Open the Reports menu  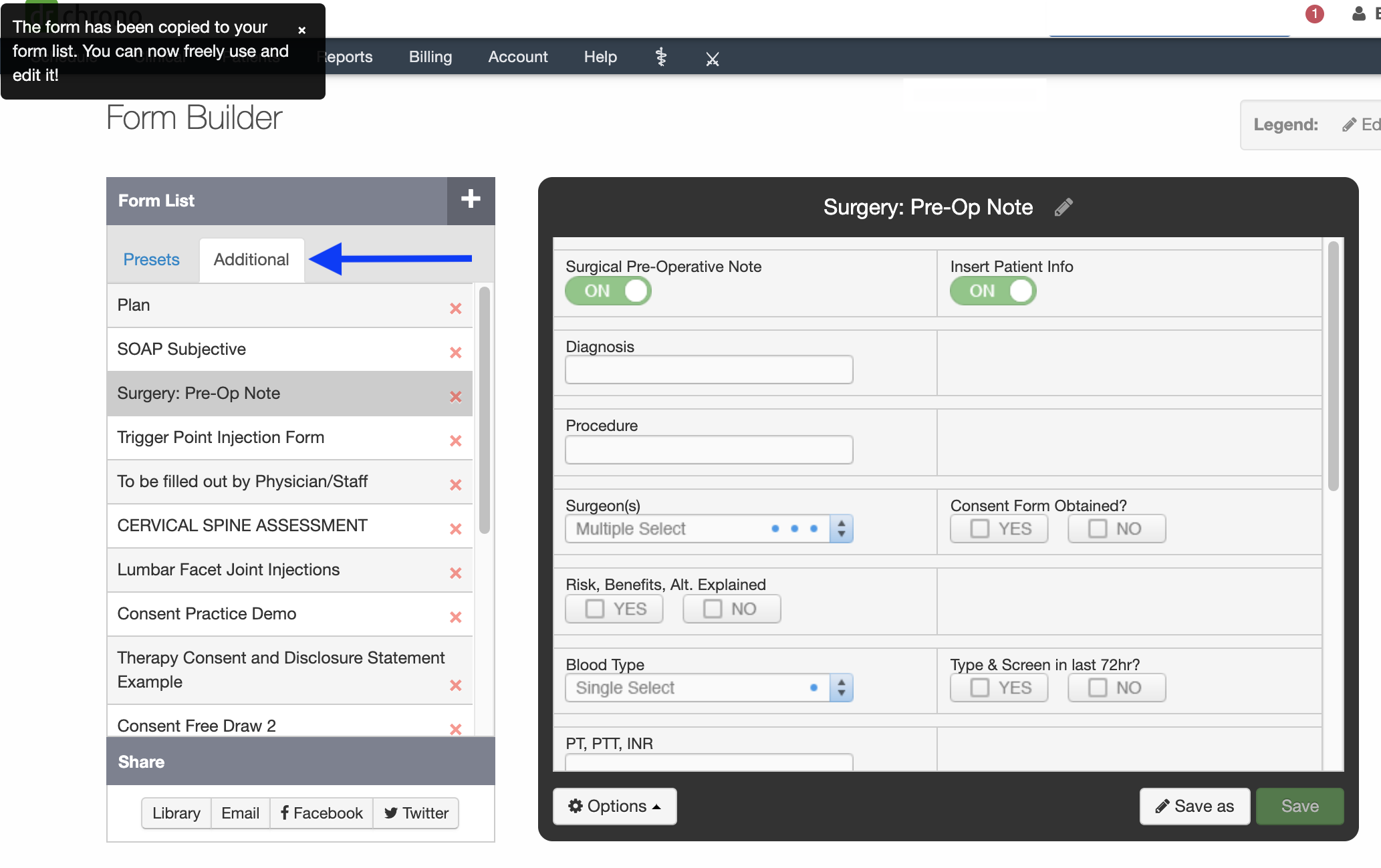(x=346, y=57)
